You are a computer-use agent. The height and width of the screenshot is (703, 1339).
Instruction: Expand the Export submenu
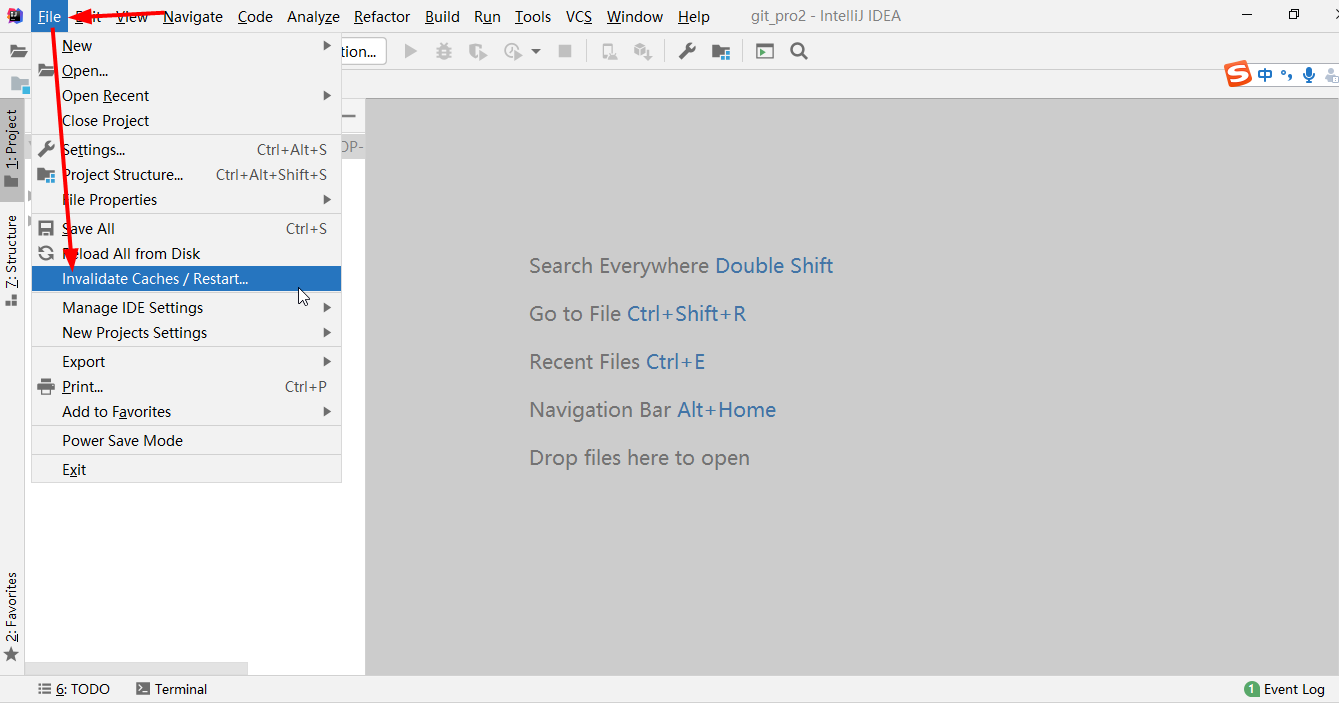(x=186, y=362)
